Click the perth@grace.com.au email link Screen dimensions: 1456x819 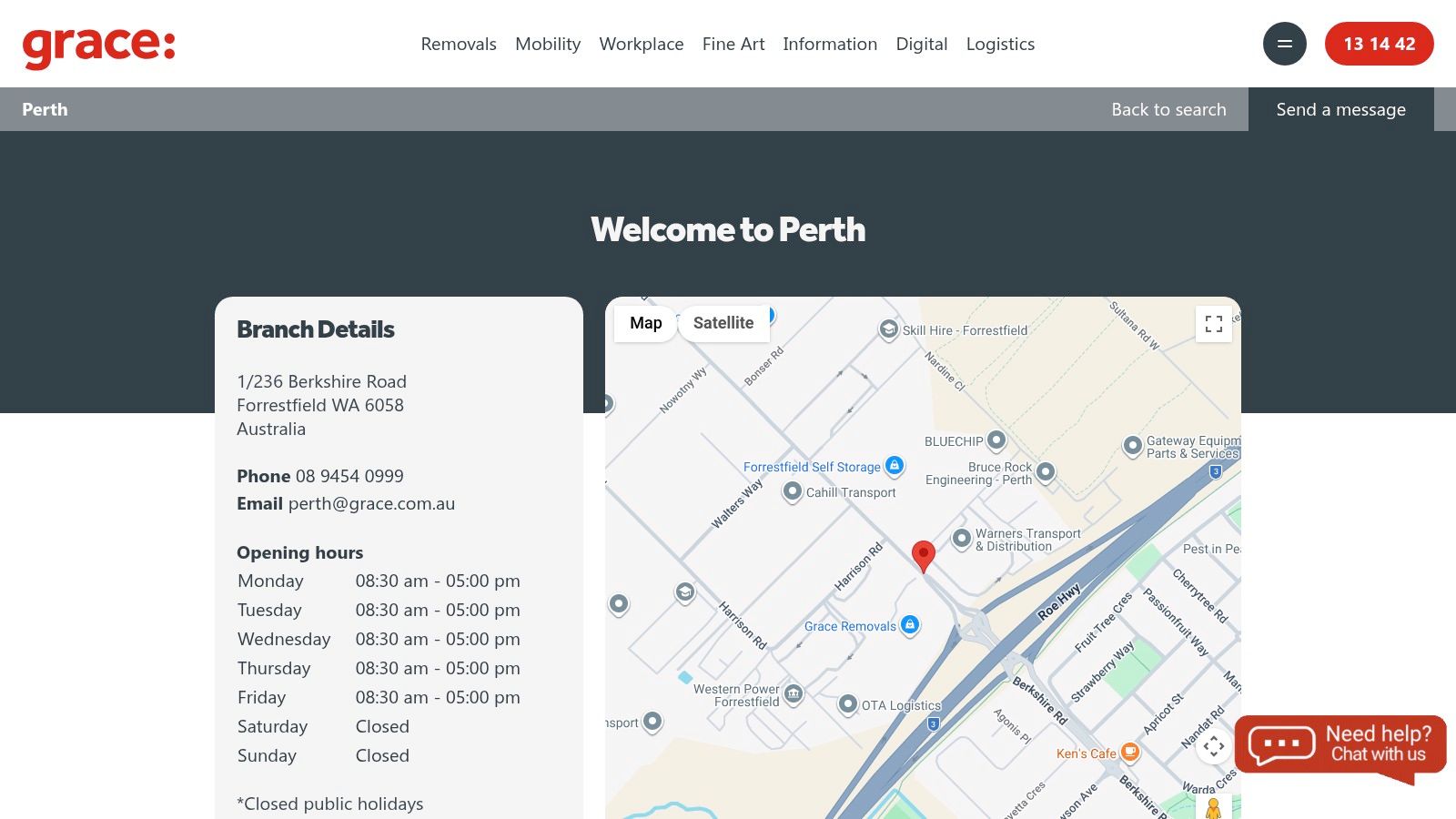click(371, 503)
